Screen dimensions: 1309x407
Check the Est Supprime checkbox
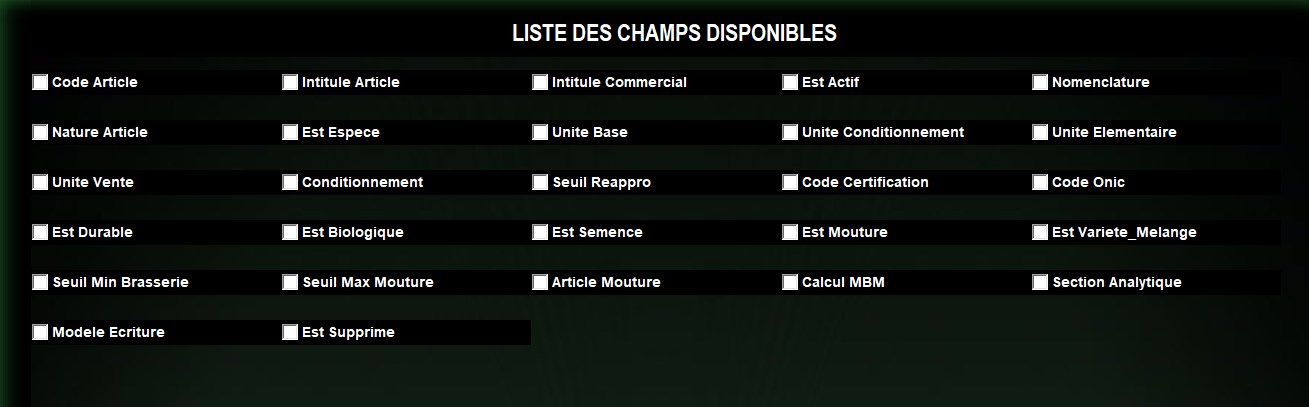point(290,332)
